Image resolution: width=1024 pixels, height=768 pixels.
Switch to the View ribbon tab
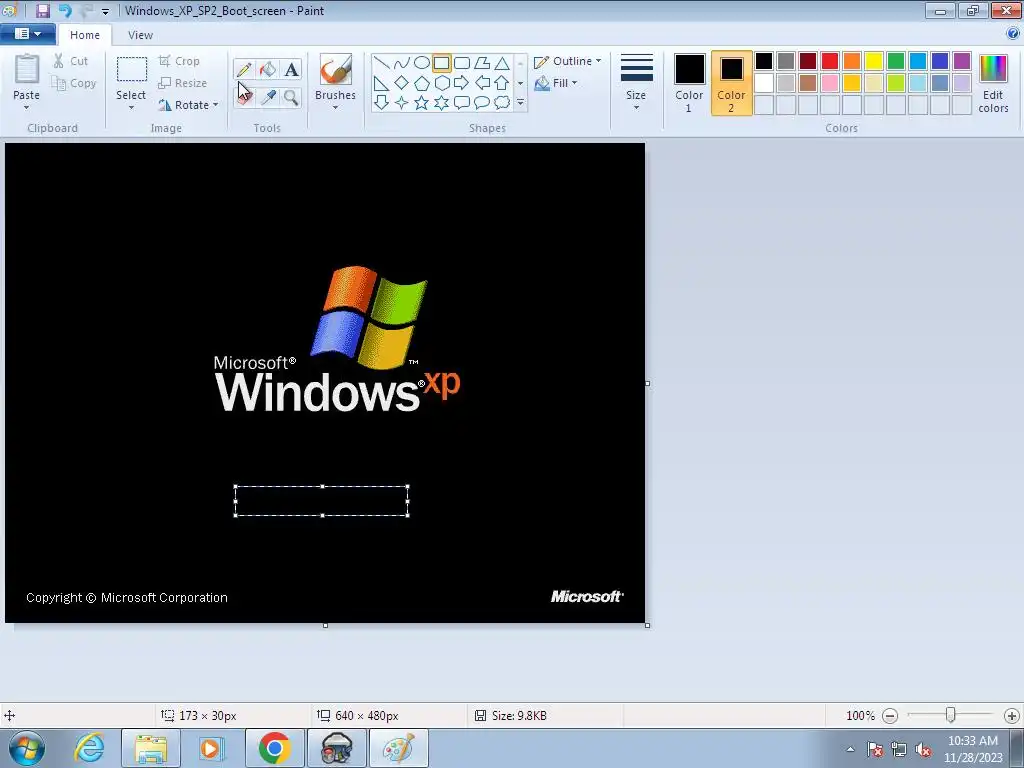click(x=140, y=35)
